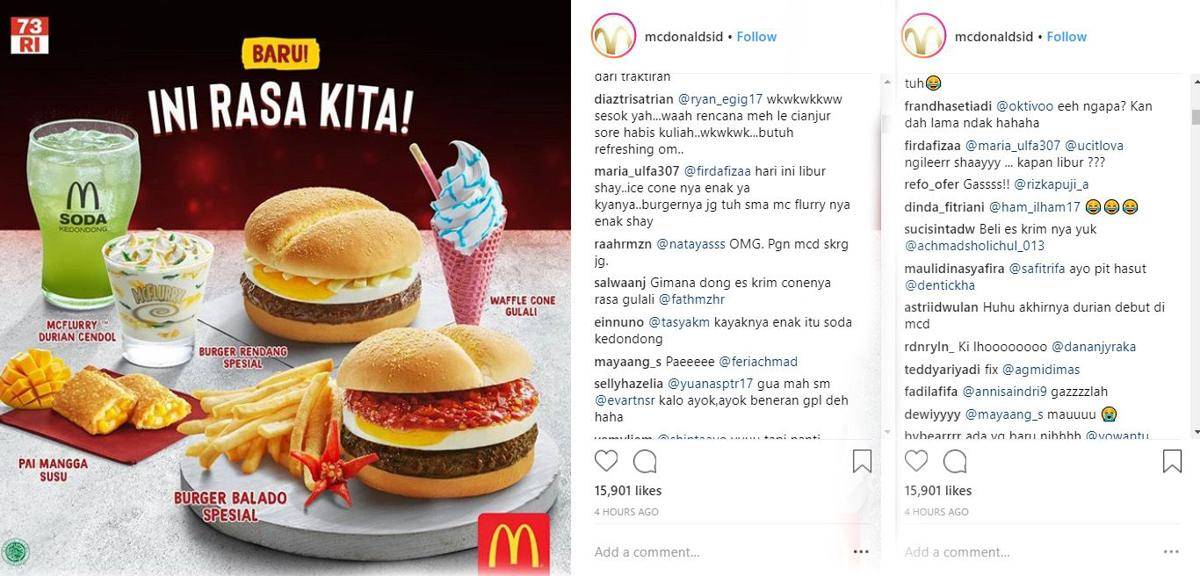The image size is (1200, 576).
Task: Click the left panel comment bubble icon
Action: [645, 461]
